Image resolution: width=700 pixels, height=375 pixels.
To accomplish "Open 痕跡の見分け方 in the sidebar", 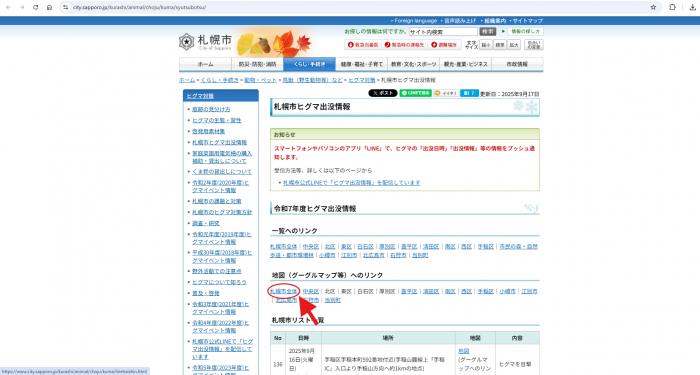I will (211, 109).
